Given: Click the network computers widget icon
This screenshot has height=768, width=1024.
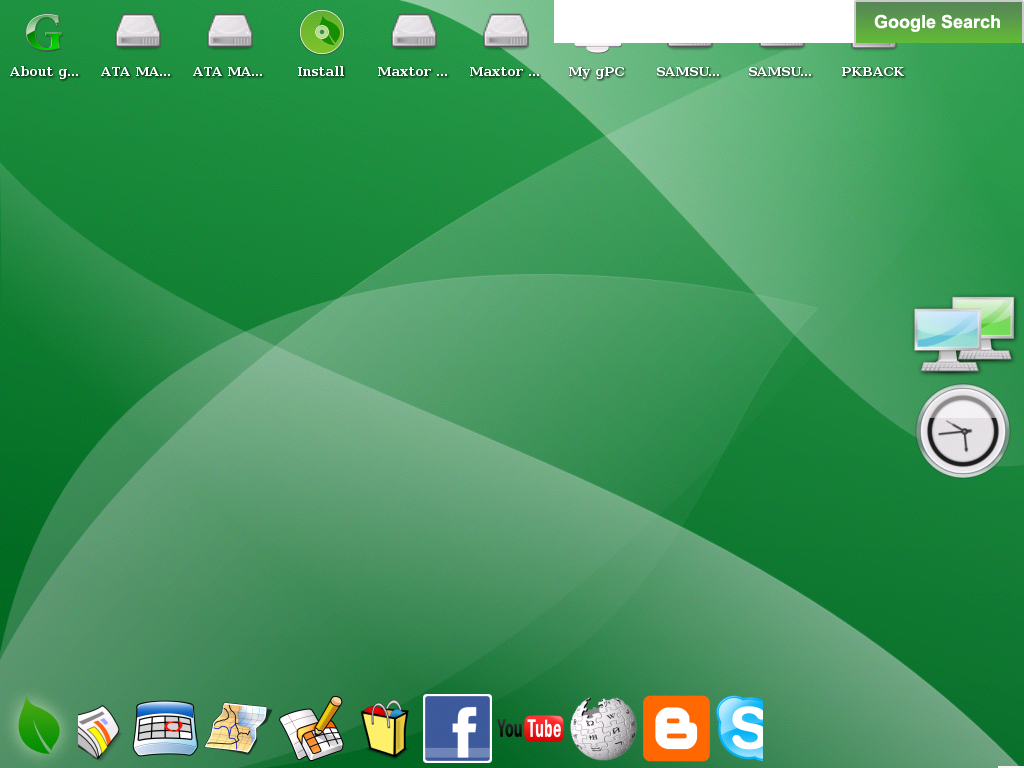Looking at the screenshot, I should (963, 334).
